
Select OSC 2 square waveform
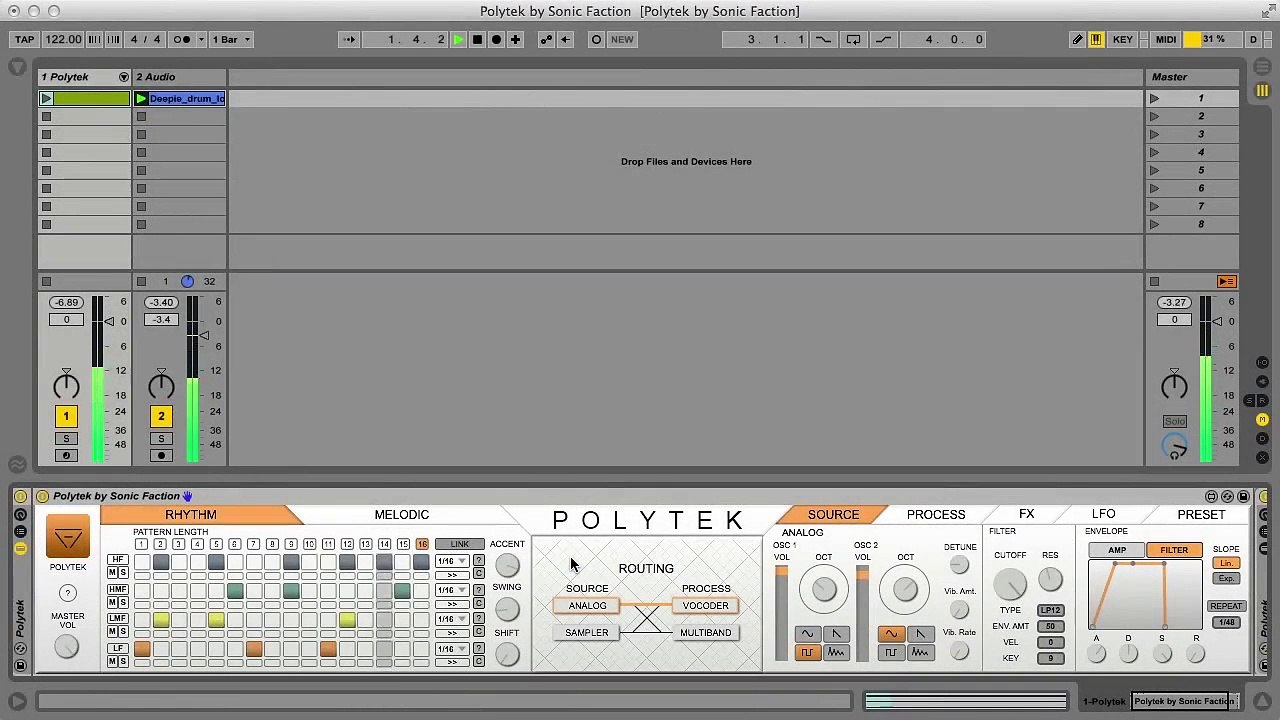coord(890,653)
